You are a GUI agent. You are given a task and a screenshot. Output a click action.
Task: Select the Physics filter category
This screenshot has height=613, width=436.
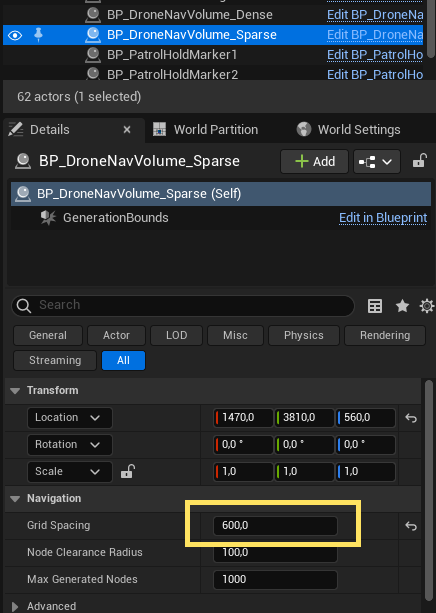(304, 335)
